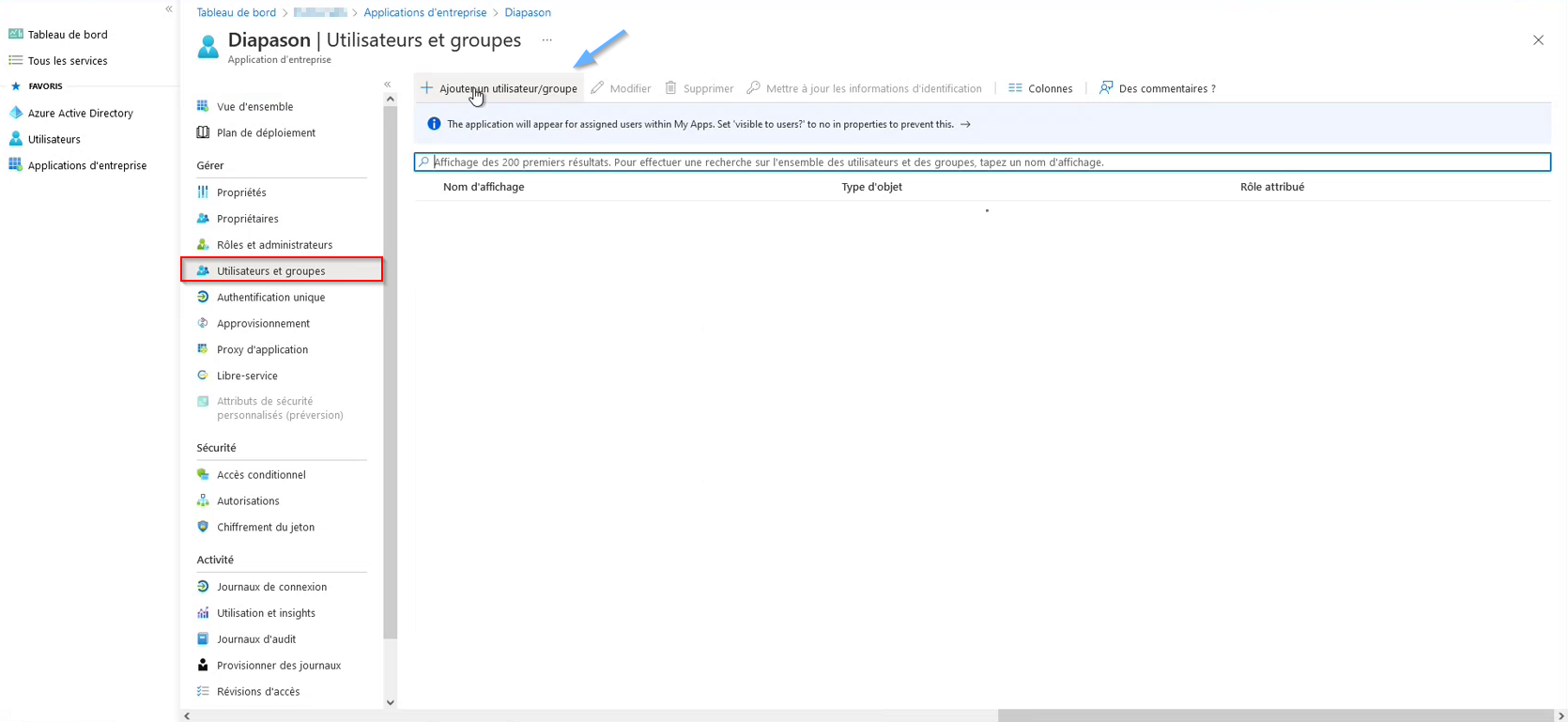Open Authentification unique menu item
Viewport: 1568px width, 722px height.
click(x=270, y=298)
